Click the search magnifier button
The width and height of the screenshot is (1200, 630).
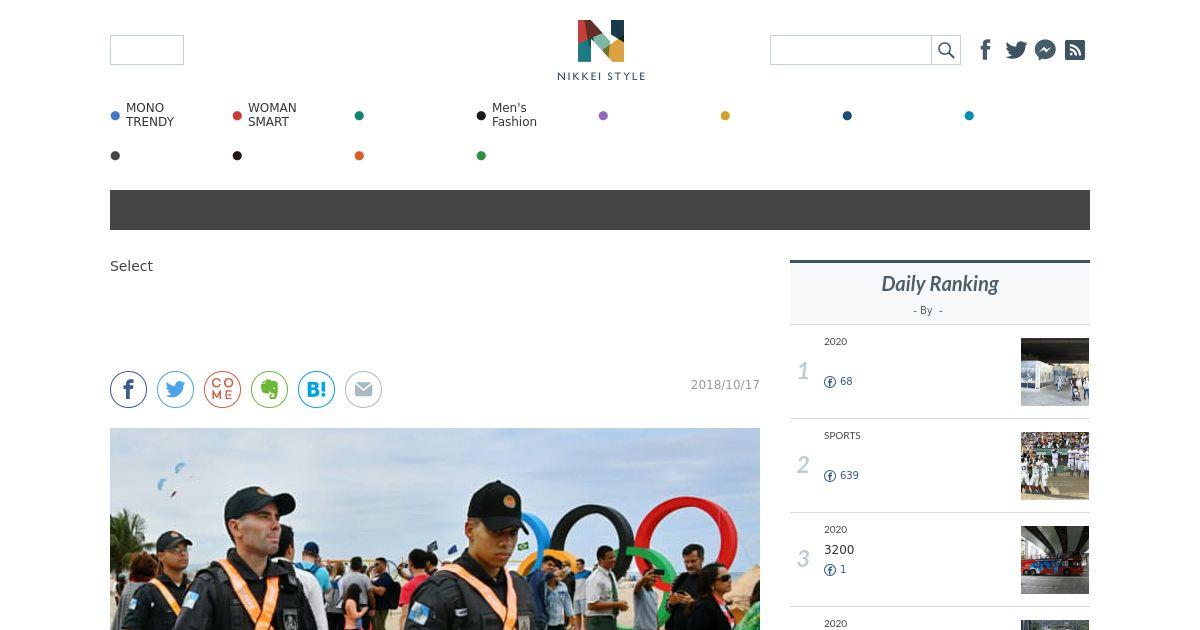[946, 50]
